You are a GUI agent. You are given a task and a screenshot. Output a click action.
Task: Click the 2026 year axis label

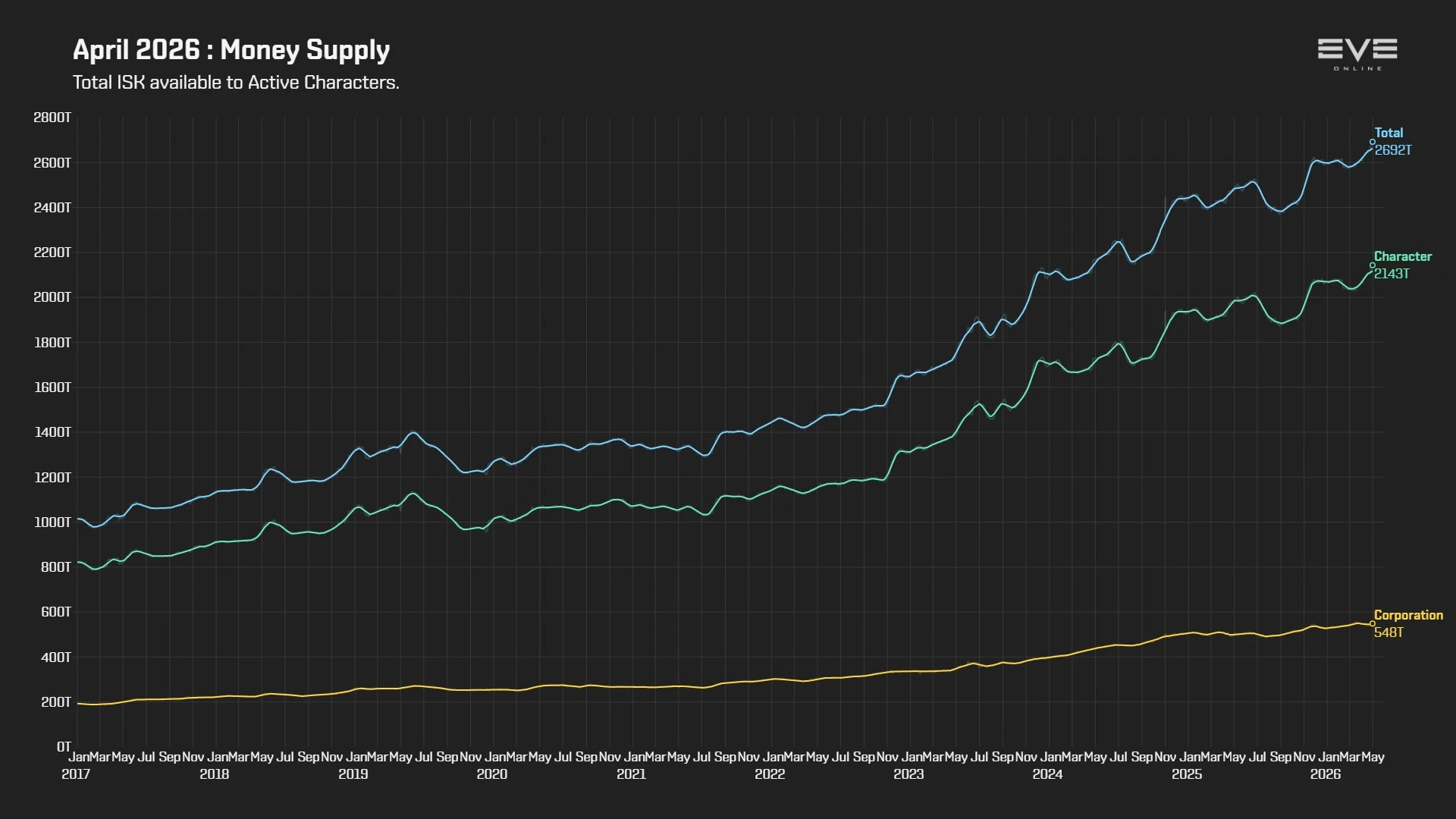[x=1326, y=774]
